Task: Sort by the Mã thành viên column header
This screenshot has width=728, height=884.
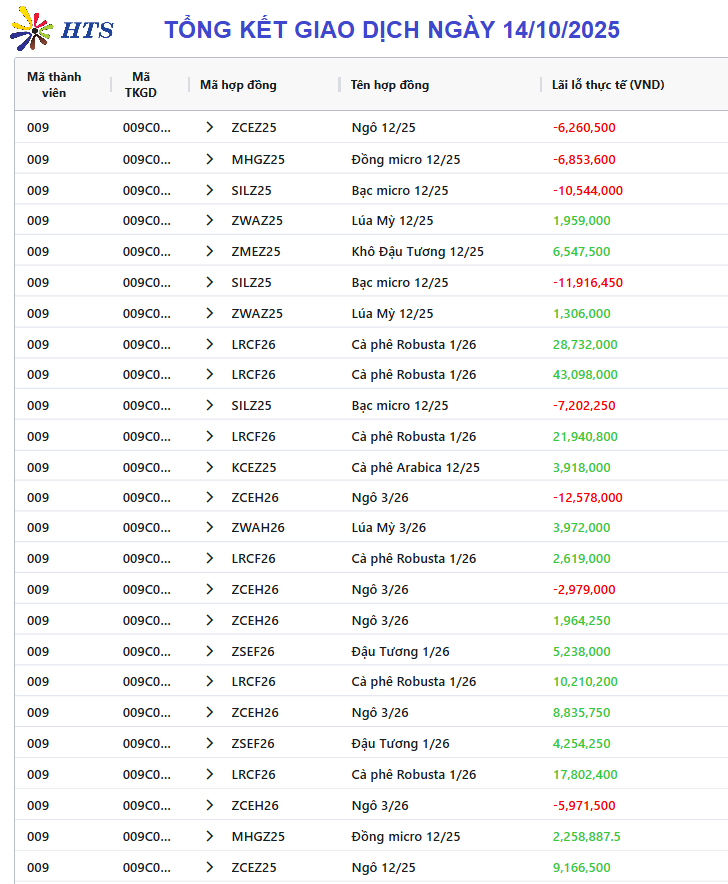Action: pos(54,85)
